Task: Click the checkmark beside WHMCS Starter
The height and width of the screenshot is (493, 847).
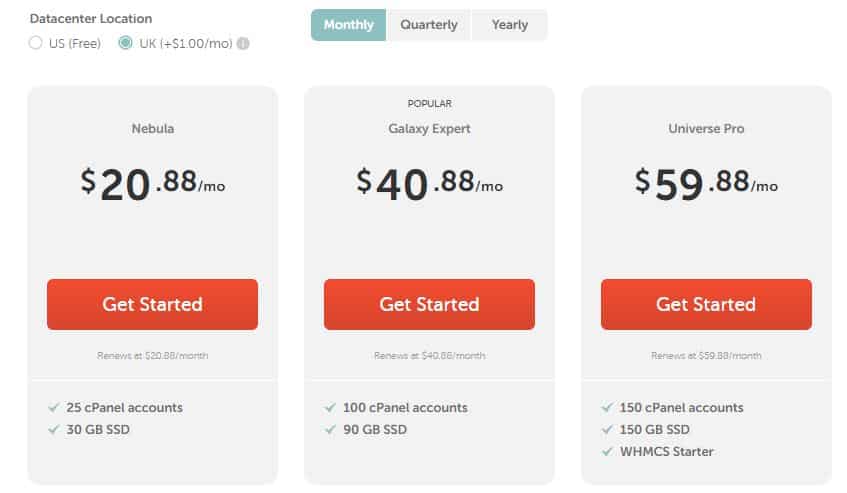Action: tap(607, 451)
